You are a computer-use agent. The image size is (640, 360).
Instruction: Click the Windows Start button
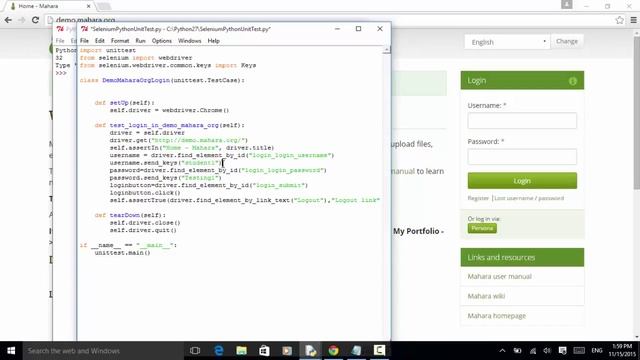[x=11, y=351]
